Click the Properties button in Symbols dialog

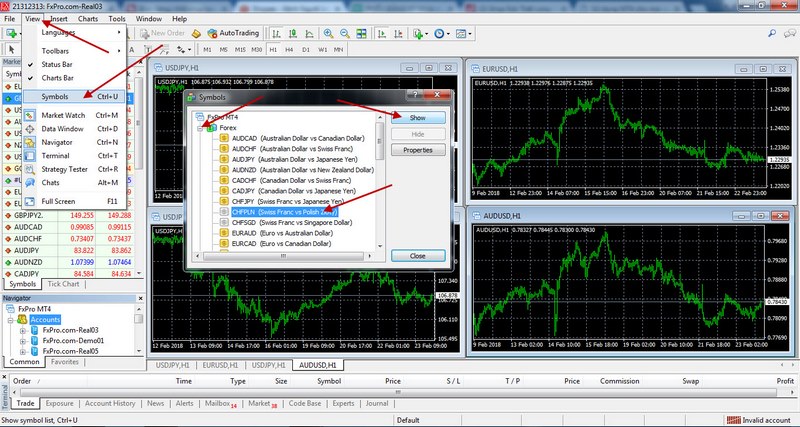[418, 150]
